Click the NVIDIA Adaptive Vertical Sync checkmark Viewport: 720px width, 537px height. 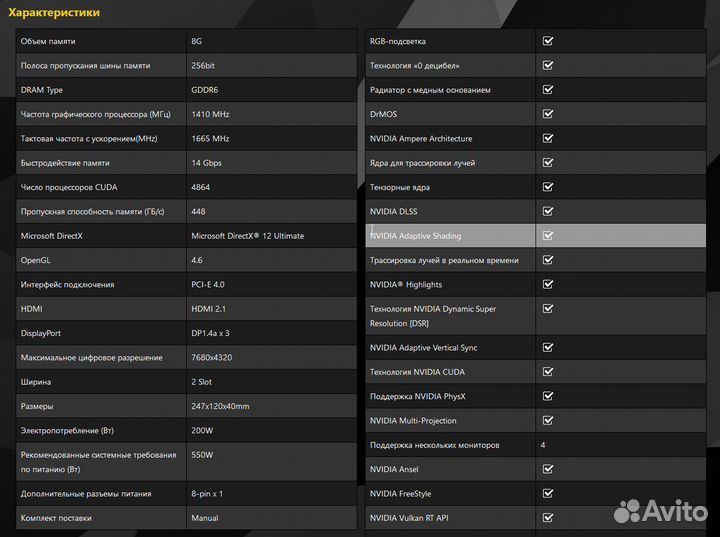[x=547, y=347]
